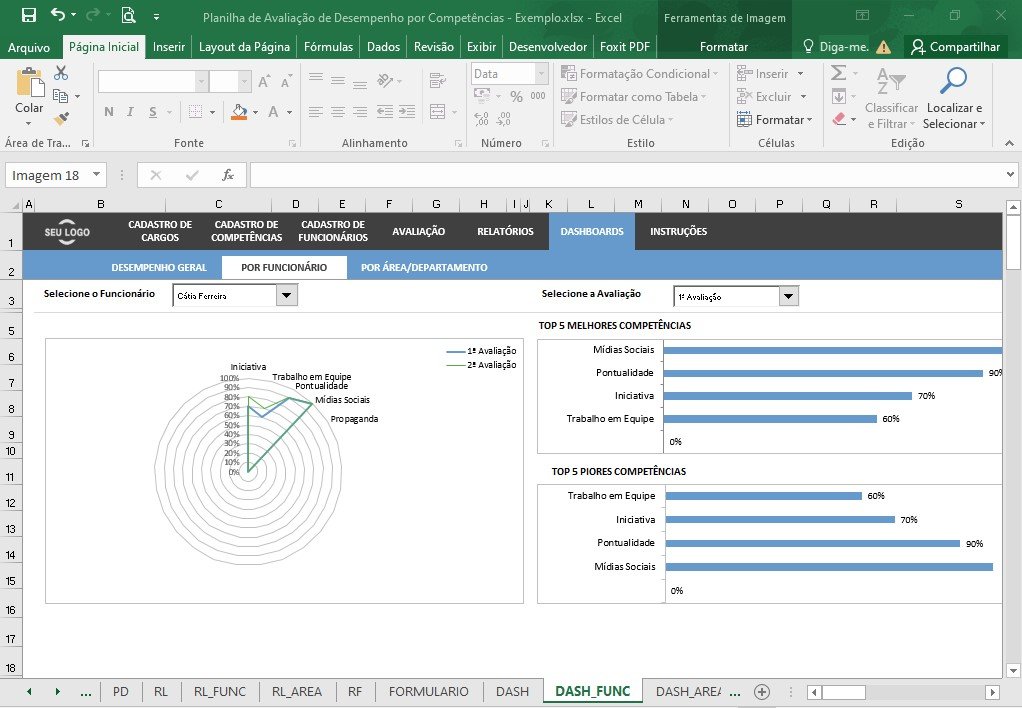Toggle Italic (I) formatting

pyautogui.click(x=130, y=112)
